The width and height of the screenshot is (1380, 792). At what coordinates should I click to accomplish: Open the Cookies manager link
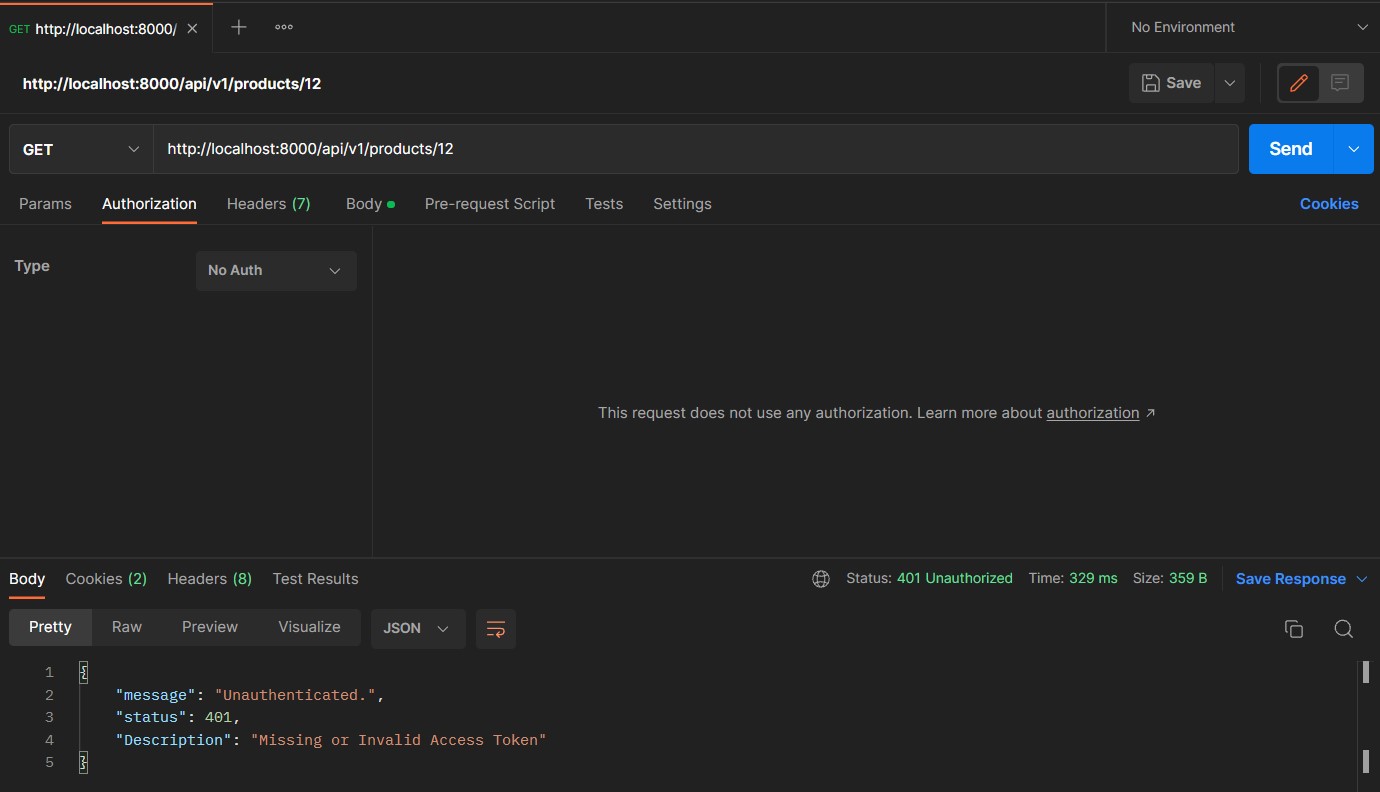pos(1329,203)
